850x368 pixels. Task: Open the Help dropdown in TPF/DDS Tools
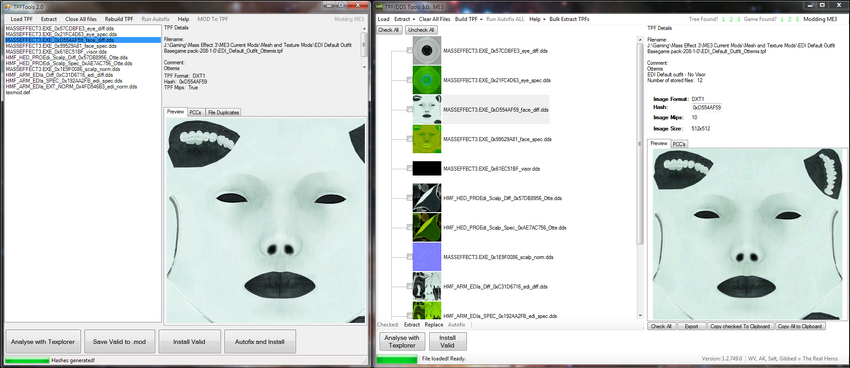(536, 19)
